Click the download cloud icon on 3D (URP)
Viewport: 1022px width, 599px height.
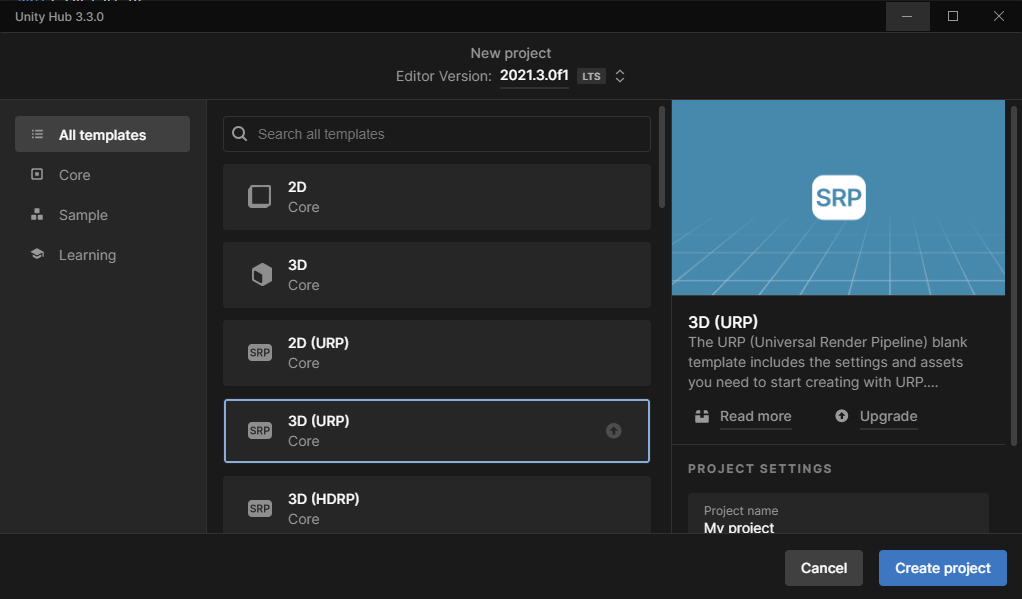612,431
